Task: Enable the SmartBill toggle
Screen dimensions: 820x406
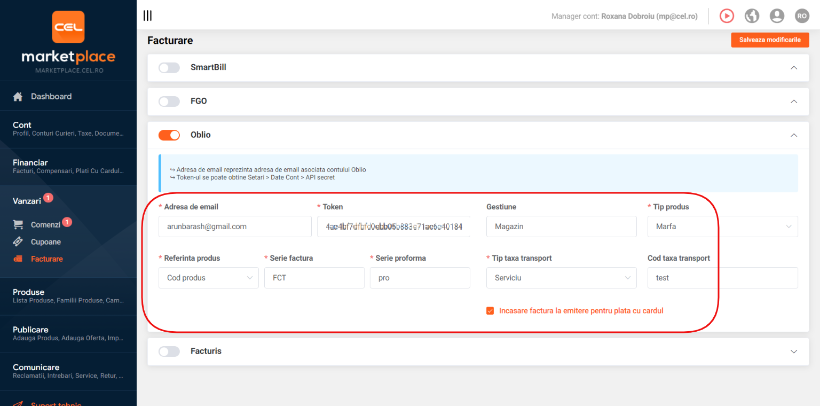Action: (x=169, y=67)
